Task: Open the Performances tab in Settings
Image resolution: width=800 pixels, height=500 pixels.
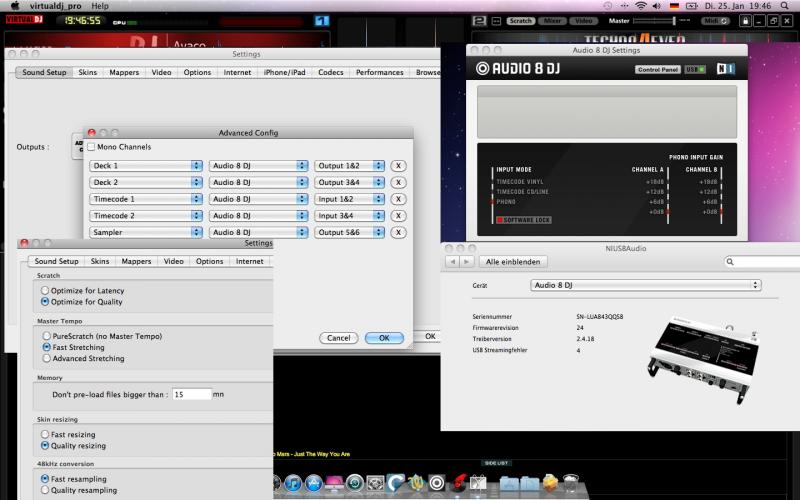Action: coord(380,72)
